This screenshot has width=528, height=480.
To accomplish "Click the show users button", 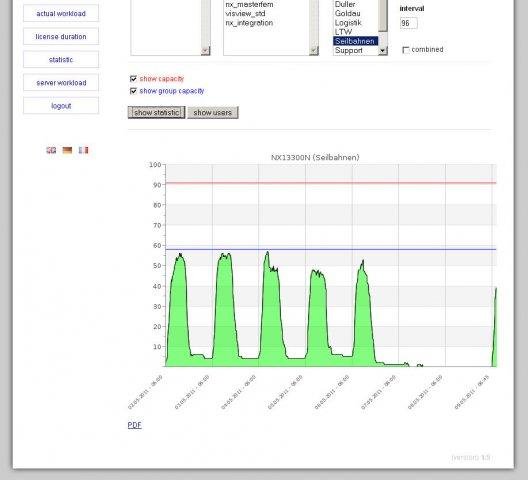I will 213,113.
